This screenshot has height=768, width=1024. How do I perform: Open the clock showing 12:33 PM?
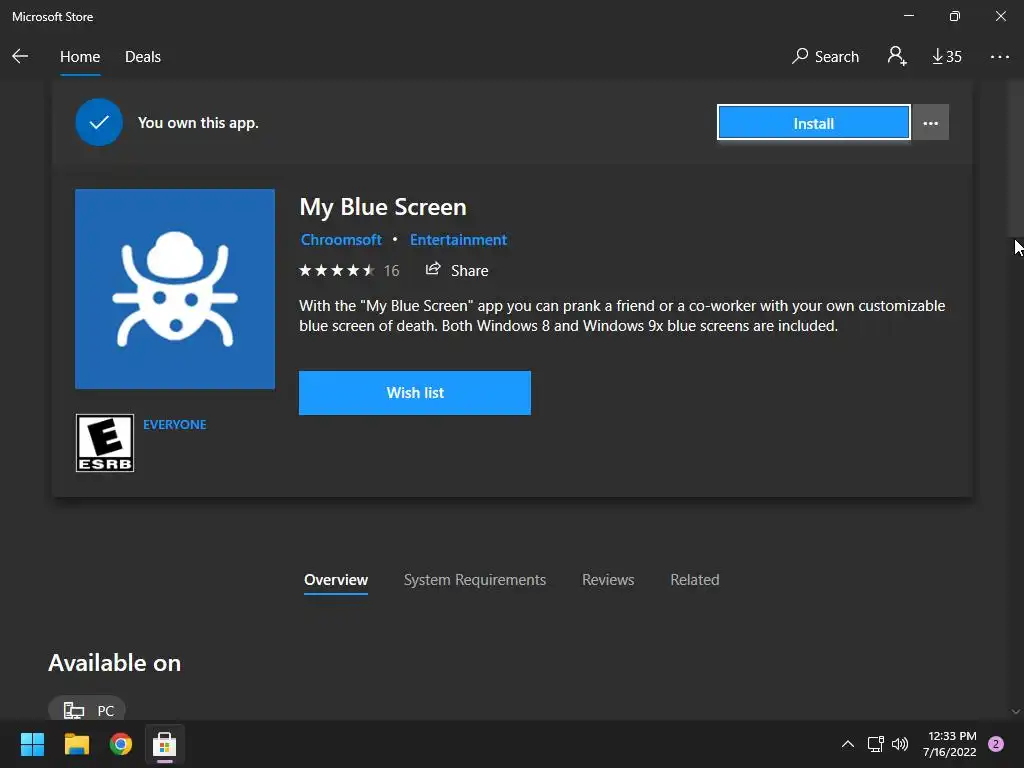(950, 744)
